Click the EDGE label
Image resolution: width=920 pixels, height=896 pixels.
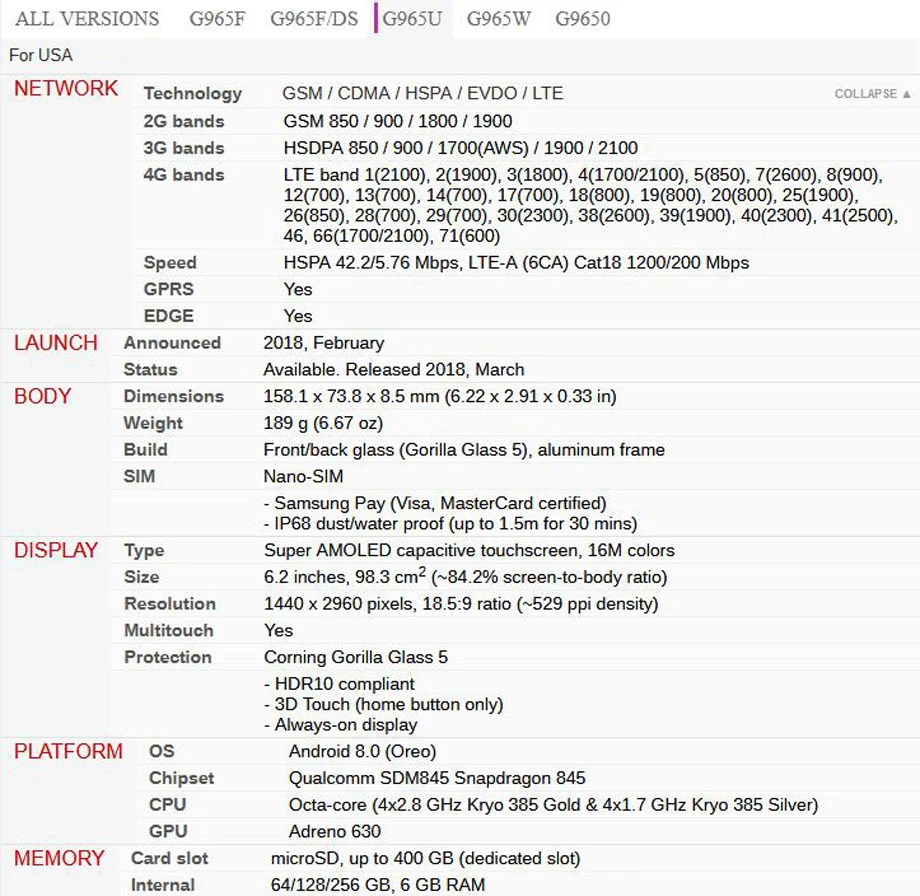coord(168,316)
